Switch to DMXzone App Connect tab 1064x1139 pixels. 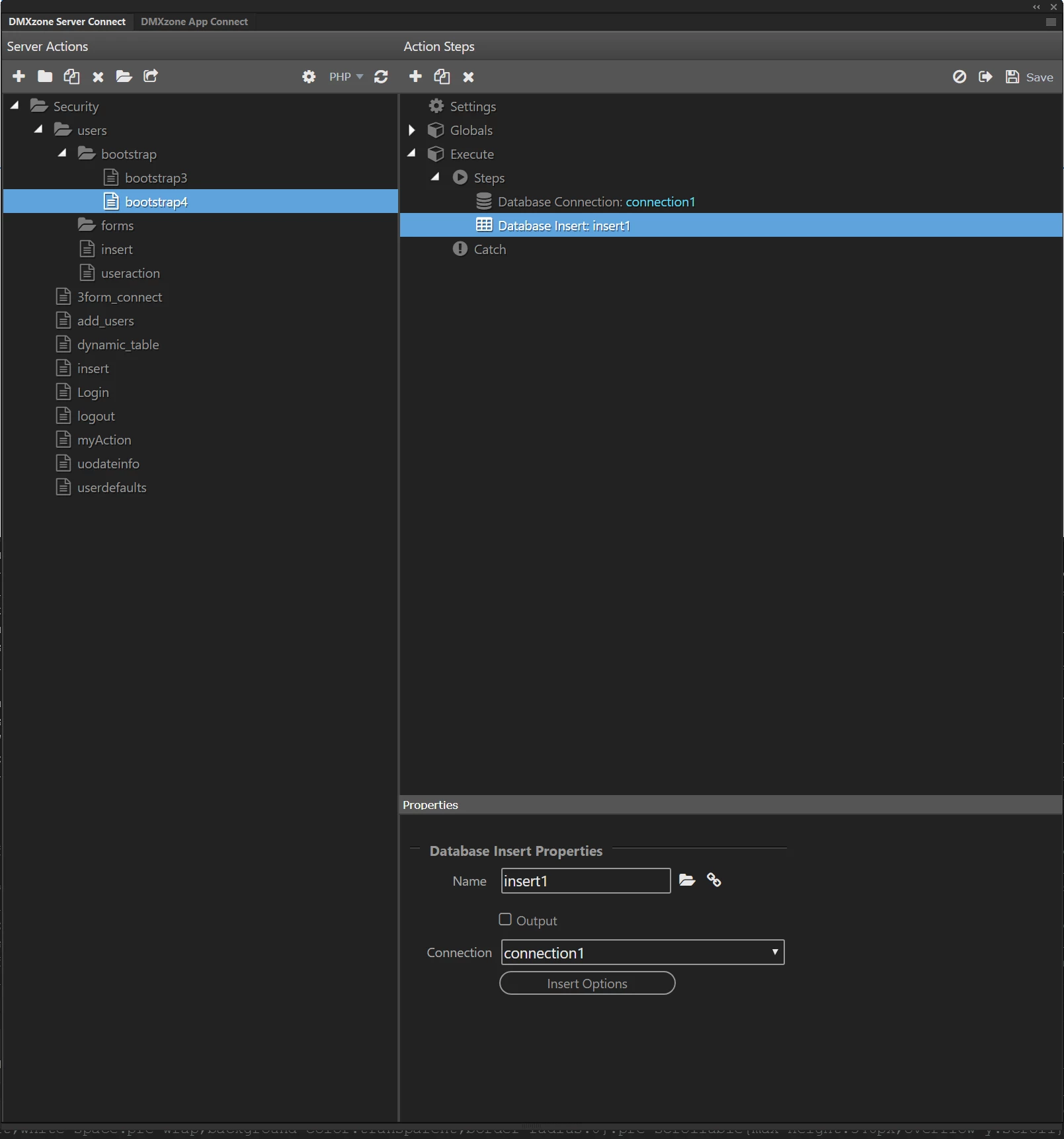(194, 22)
